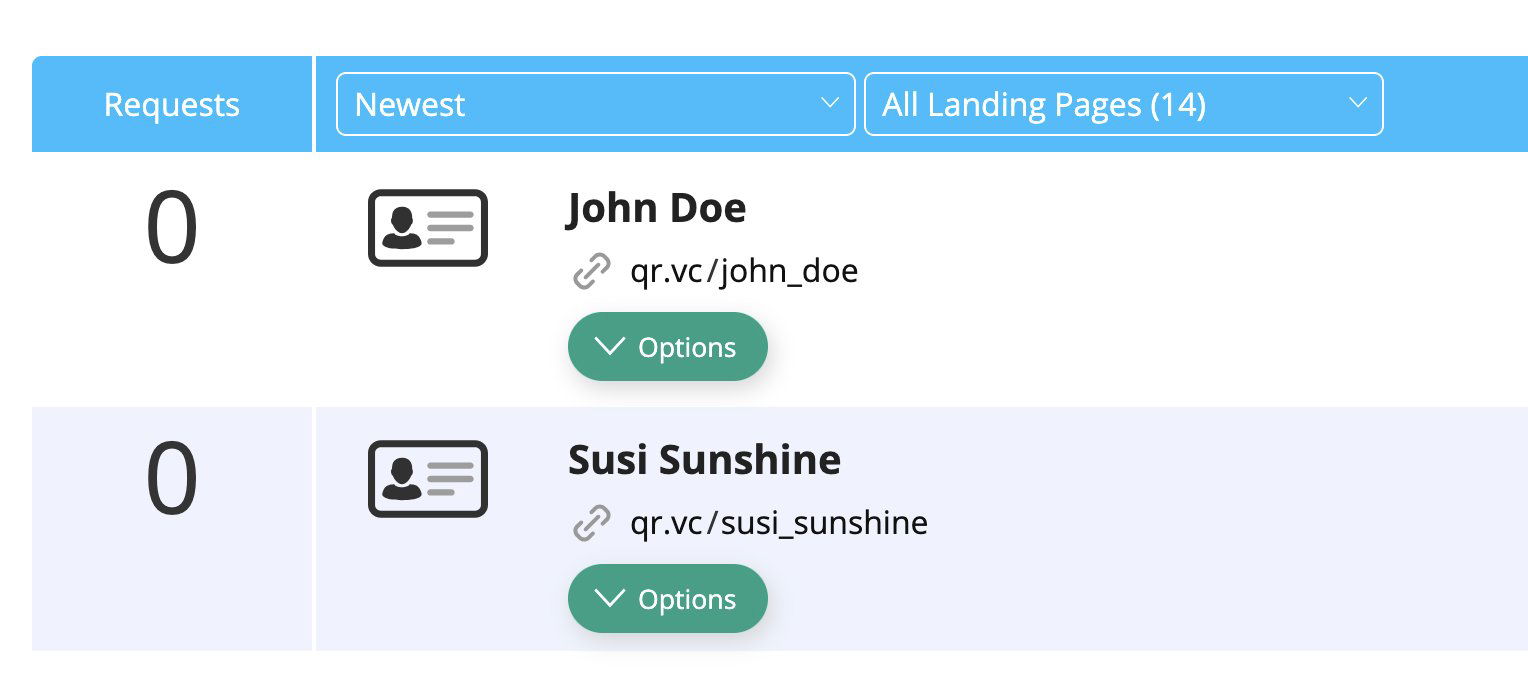1528x682 pixels.
Task: Select the Susi Sunshine landing page title
Action: coord(704,460)
